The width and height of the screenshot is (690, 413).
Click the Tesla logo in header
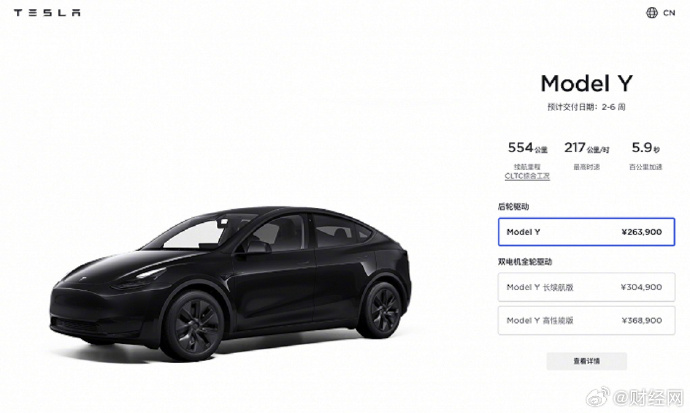coord(47,13)
